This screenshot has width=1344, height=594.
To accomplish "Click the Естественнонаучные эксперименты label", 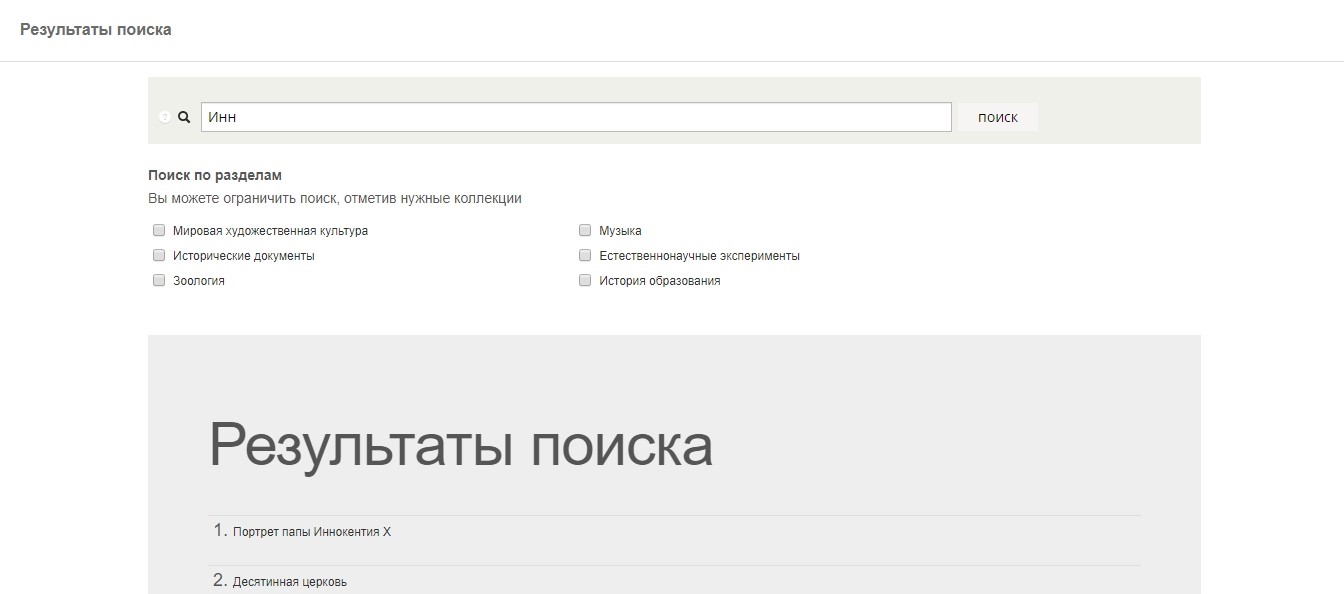I will (x=699, y=256).
